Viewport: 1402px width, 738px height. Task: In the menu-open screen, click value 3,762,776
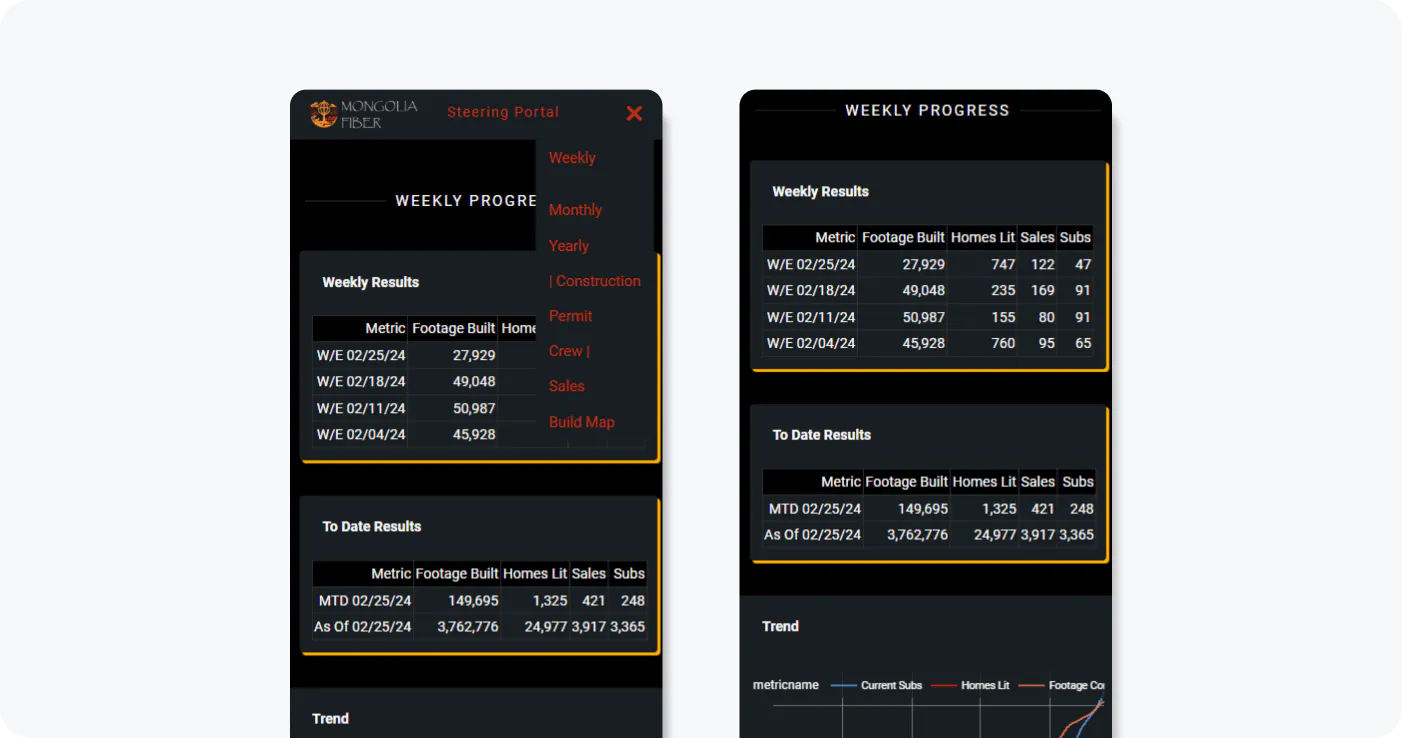468,627
